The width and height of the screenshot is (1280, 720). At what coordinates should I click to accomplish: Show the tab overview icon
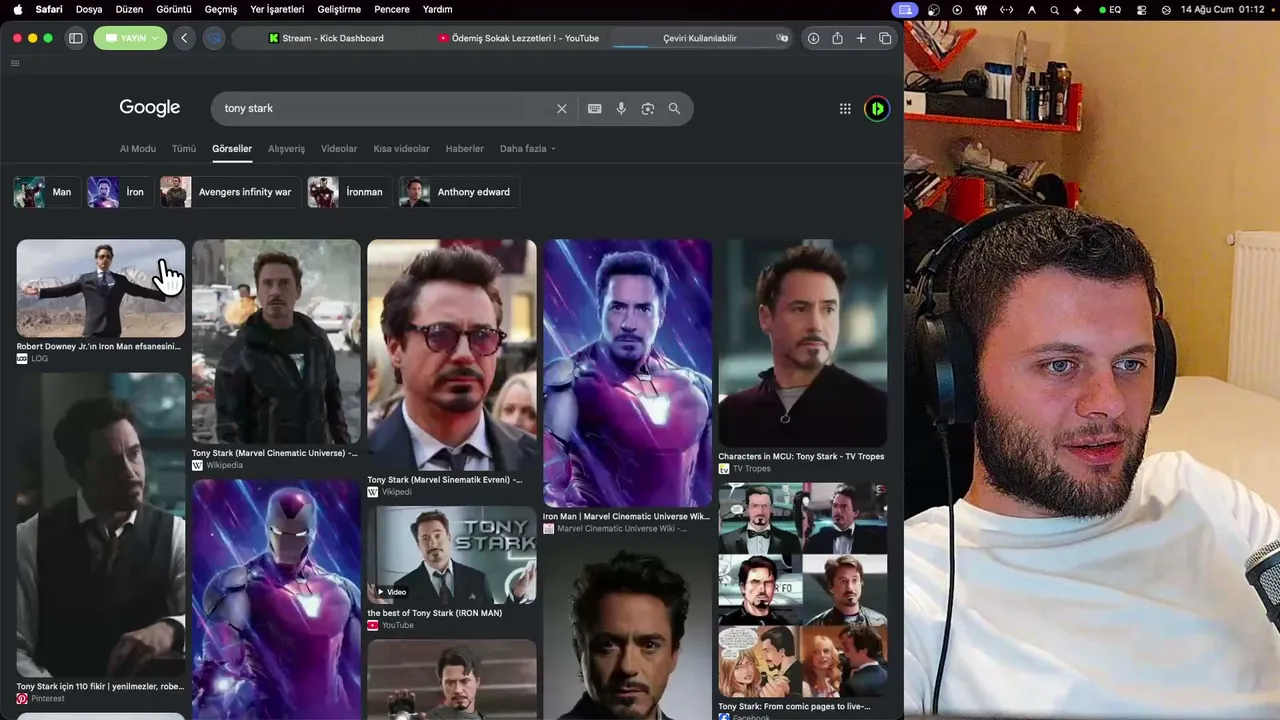click(x=885, y=38)
